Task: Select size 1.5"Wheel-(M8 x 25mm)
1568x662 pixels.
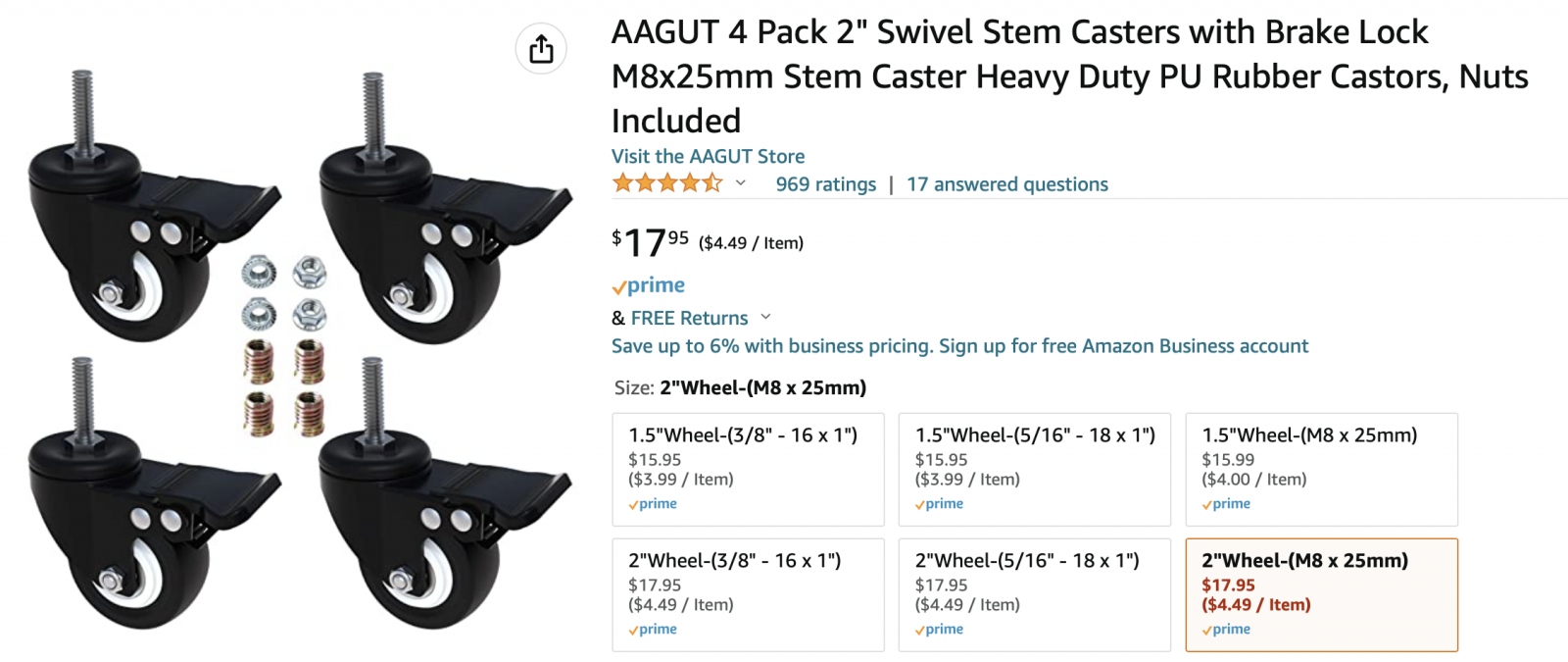Action: (1322, 470)
